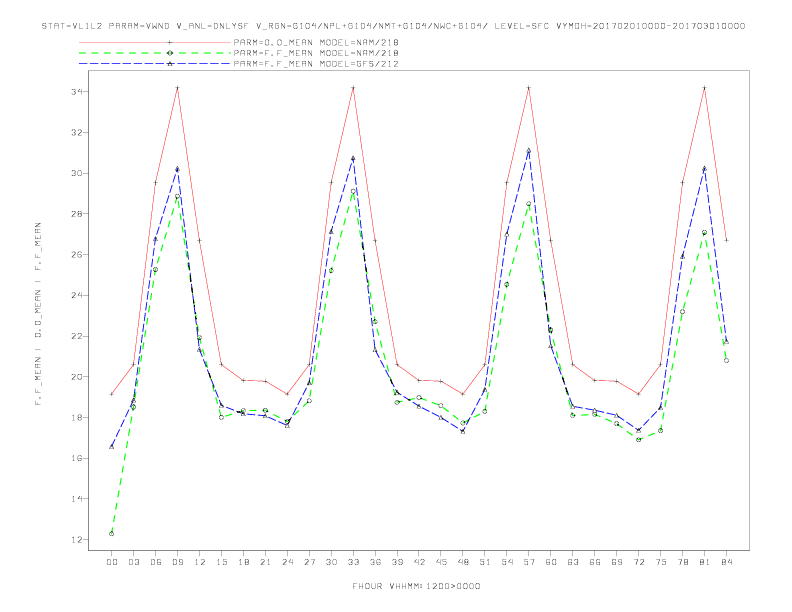The image size is (792, 612).
Task: Click x-axis tick label 15
Action: [221, 562]
